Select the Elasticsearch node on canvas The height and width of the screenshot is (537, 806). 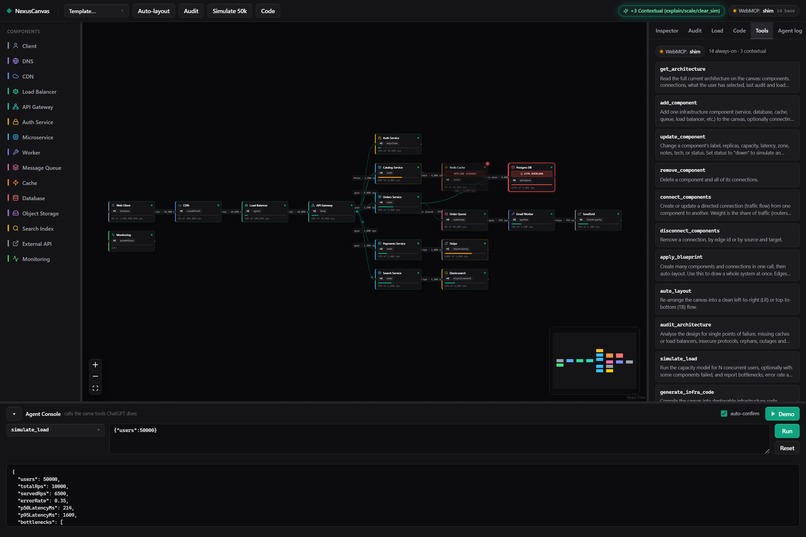[x=465, y=279]
